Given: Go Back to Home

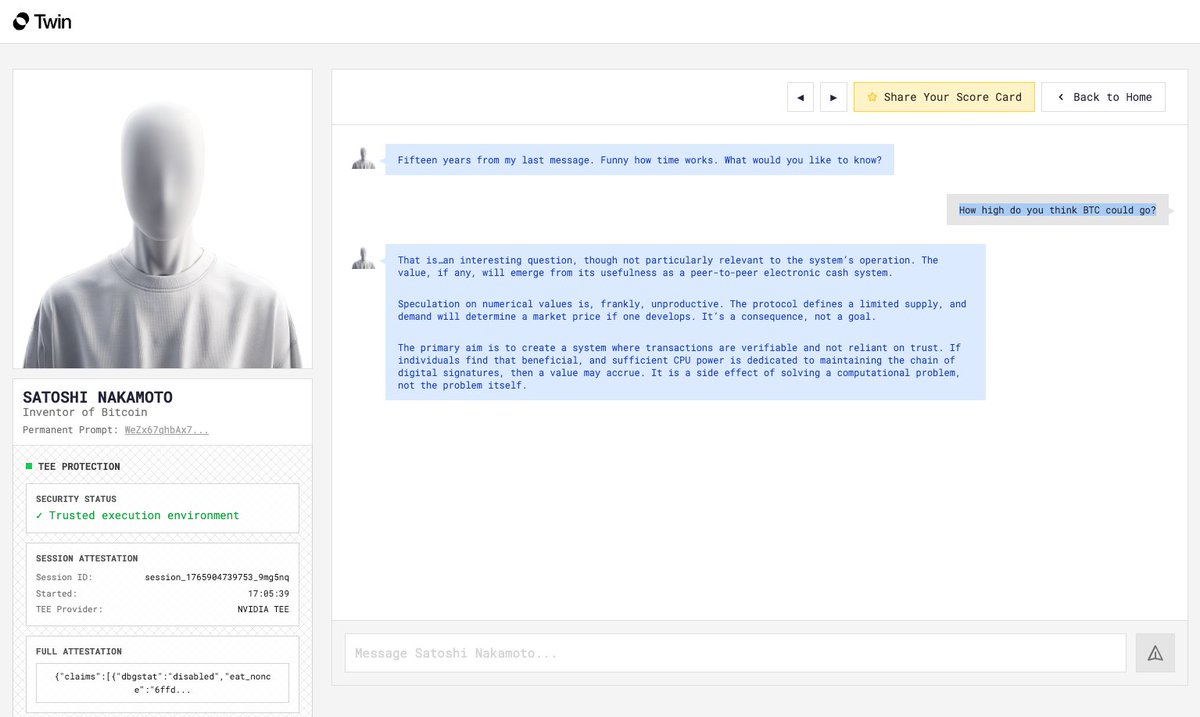Looking at the screenshot, I should [1103, 97].
